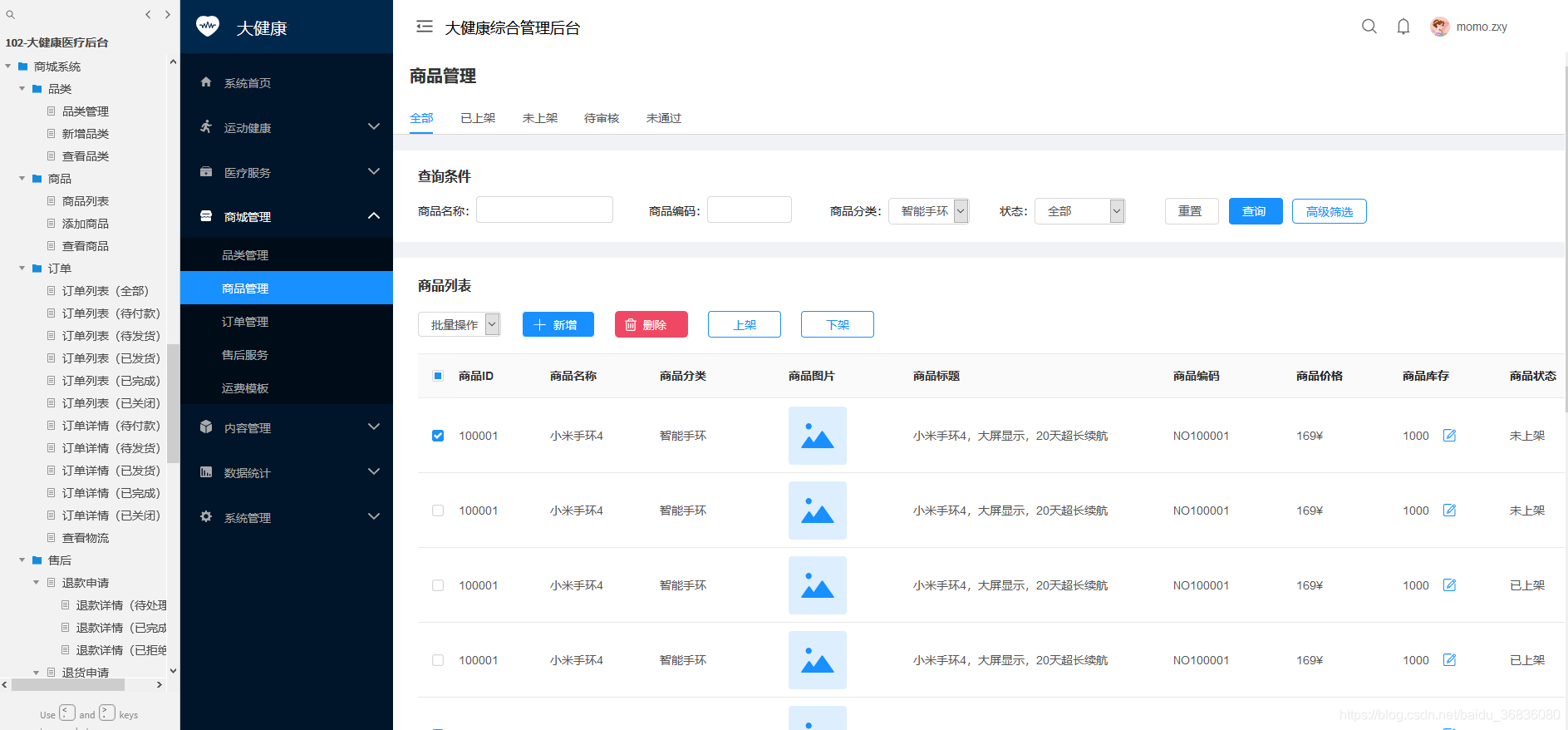This screenshot has height=730, width=1568.
Task: Click the red 删除 button
Action: pyautogui.click(x=651, y=324)
